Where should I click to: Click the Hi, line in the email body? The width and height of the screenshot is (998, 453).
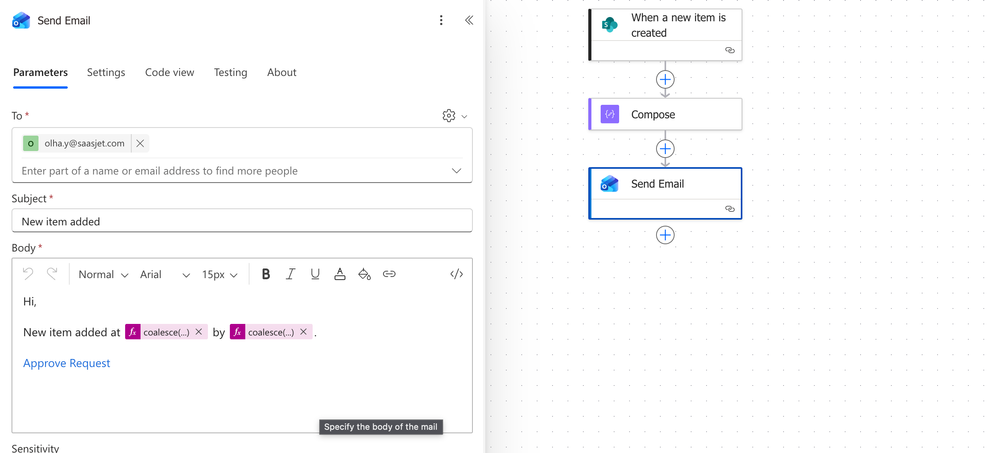(x=30, y=302)
